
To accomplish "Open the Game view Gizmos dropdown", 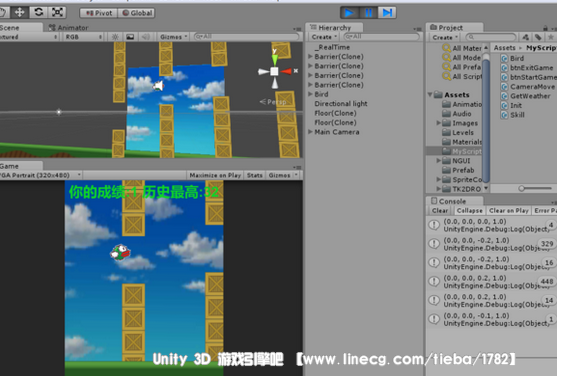I will (x=283, y=175).
